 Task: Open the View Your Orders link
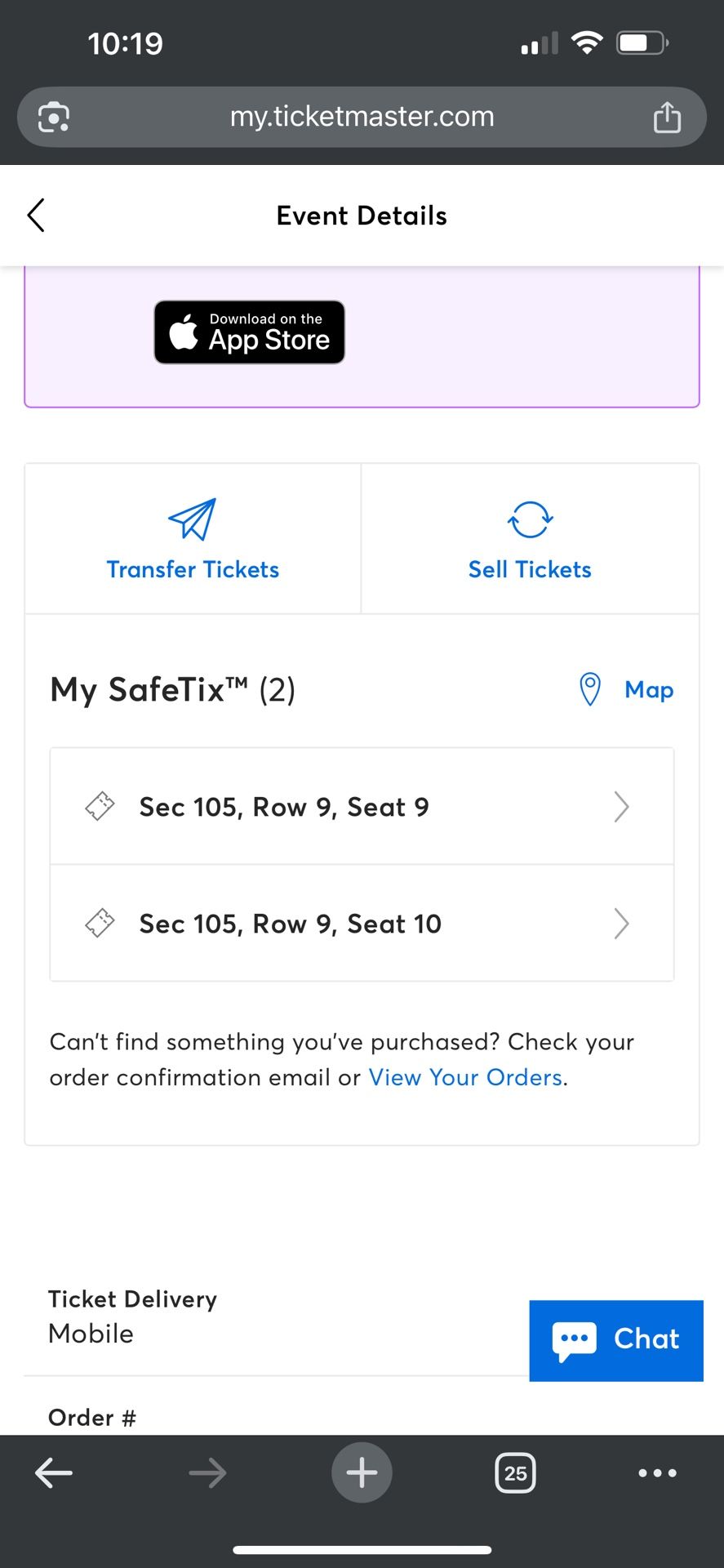coord(465,1077)
